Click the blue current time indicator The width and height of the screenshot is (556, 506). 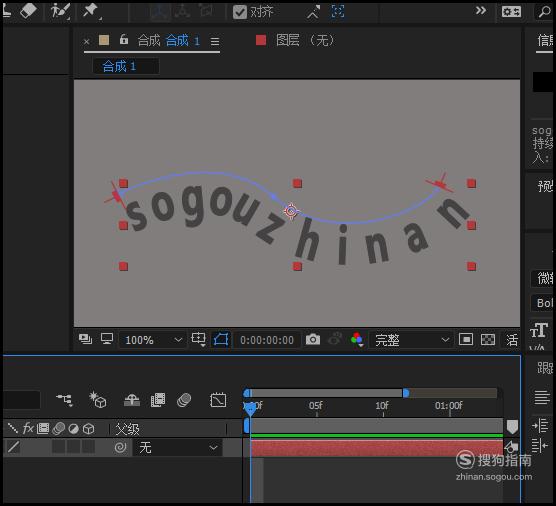click(x=250, y=409)
